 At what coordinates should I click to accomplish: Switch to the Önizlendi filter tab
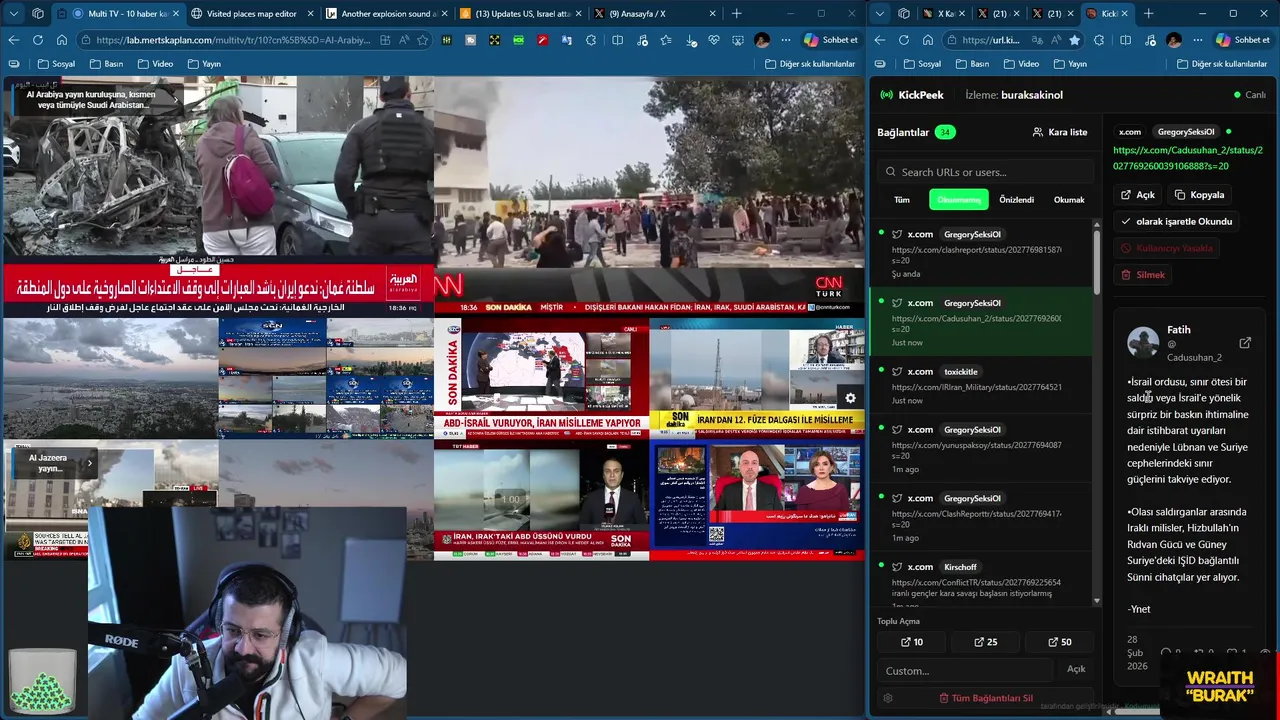pos(1016,200)
